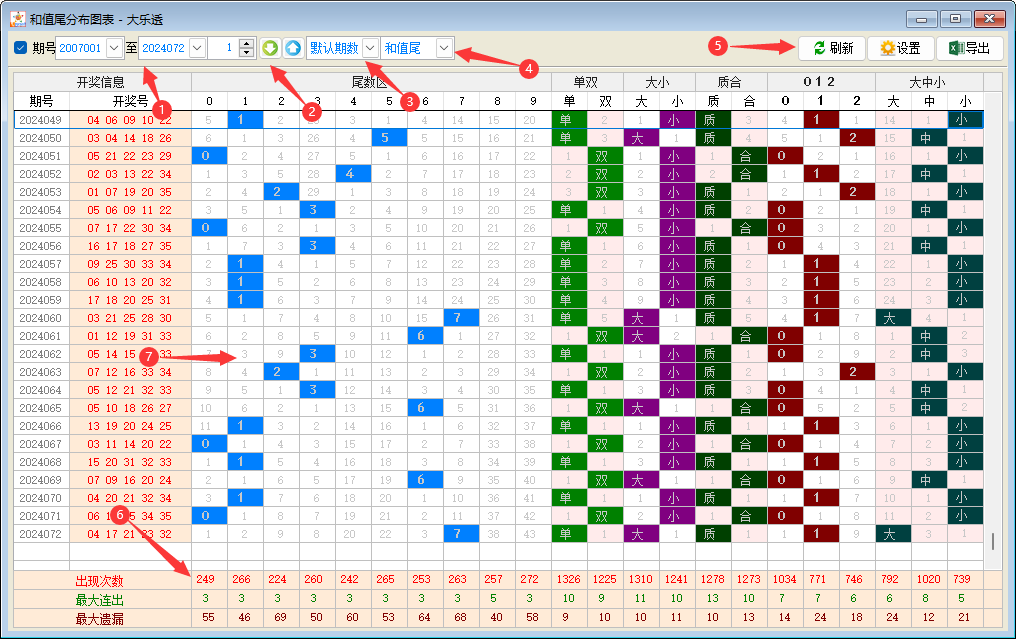Select the row for period 2024060
This screenshot has width=1016, height=639.
coord(40,318)
